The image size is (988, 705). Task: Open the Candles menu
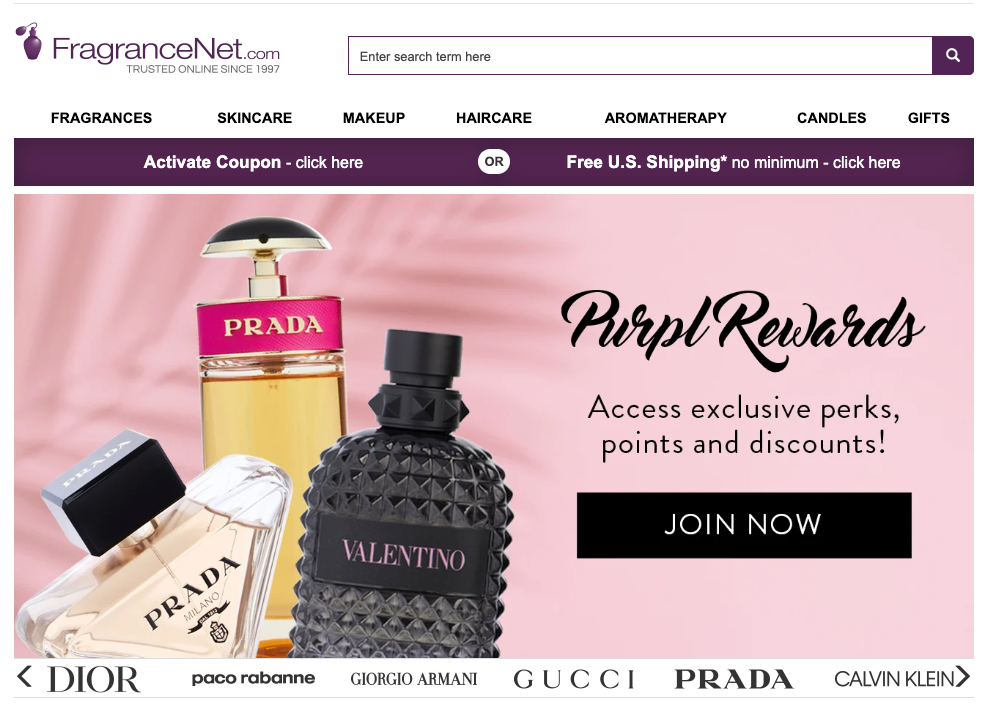tap(831, 118)
